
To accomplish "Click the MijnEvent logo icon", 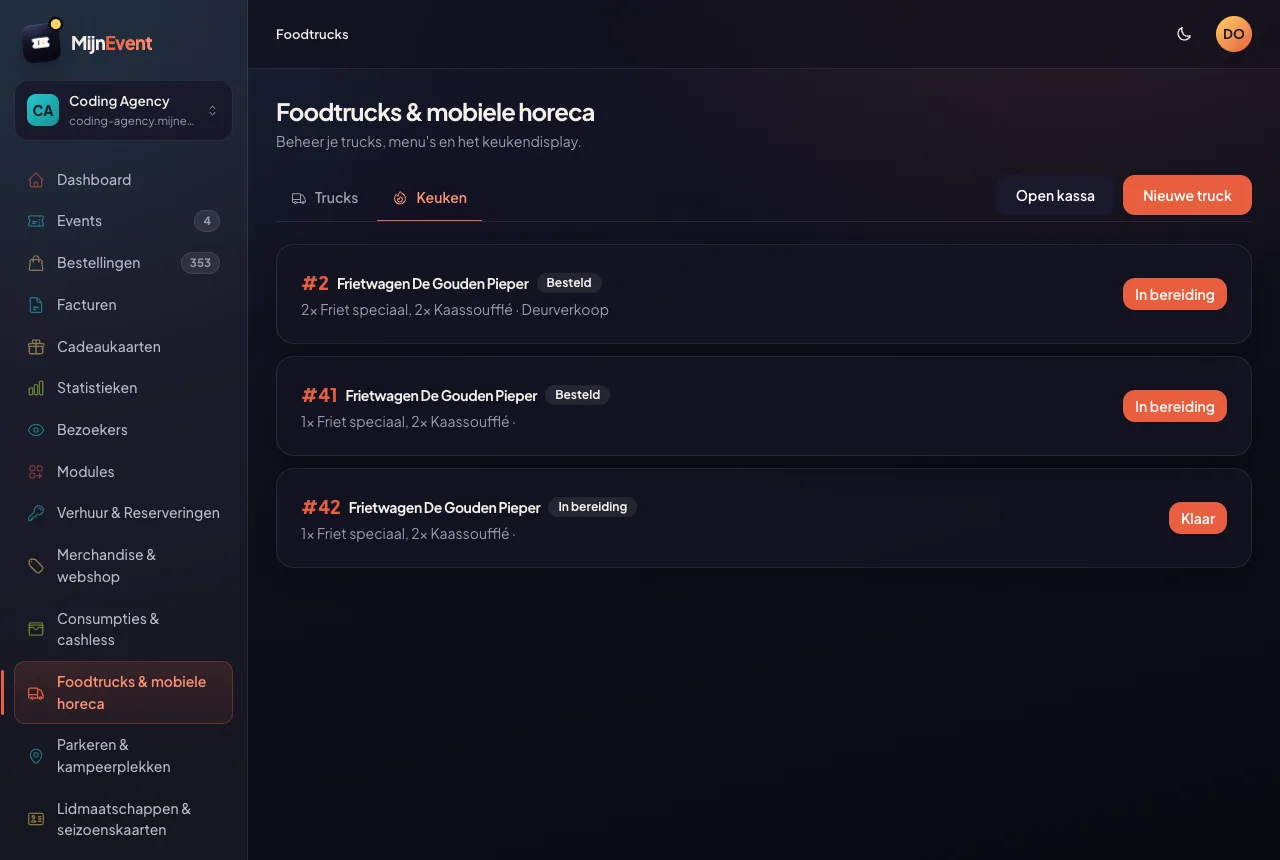I will (x=41, y=42).
